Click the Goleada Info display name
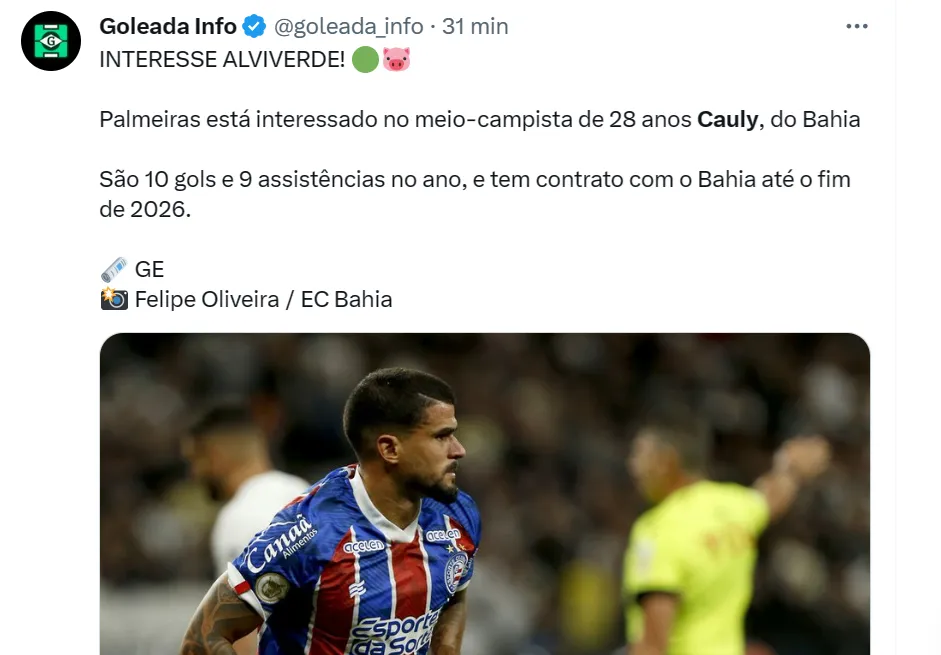941x655 pixels. [x=168, y=27]
